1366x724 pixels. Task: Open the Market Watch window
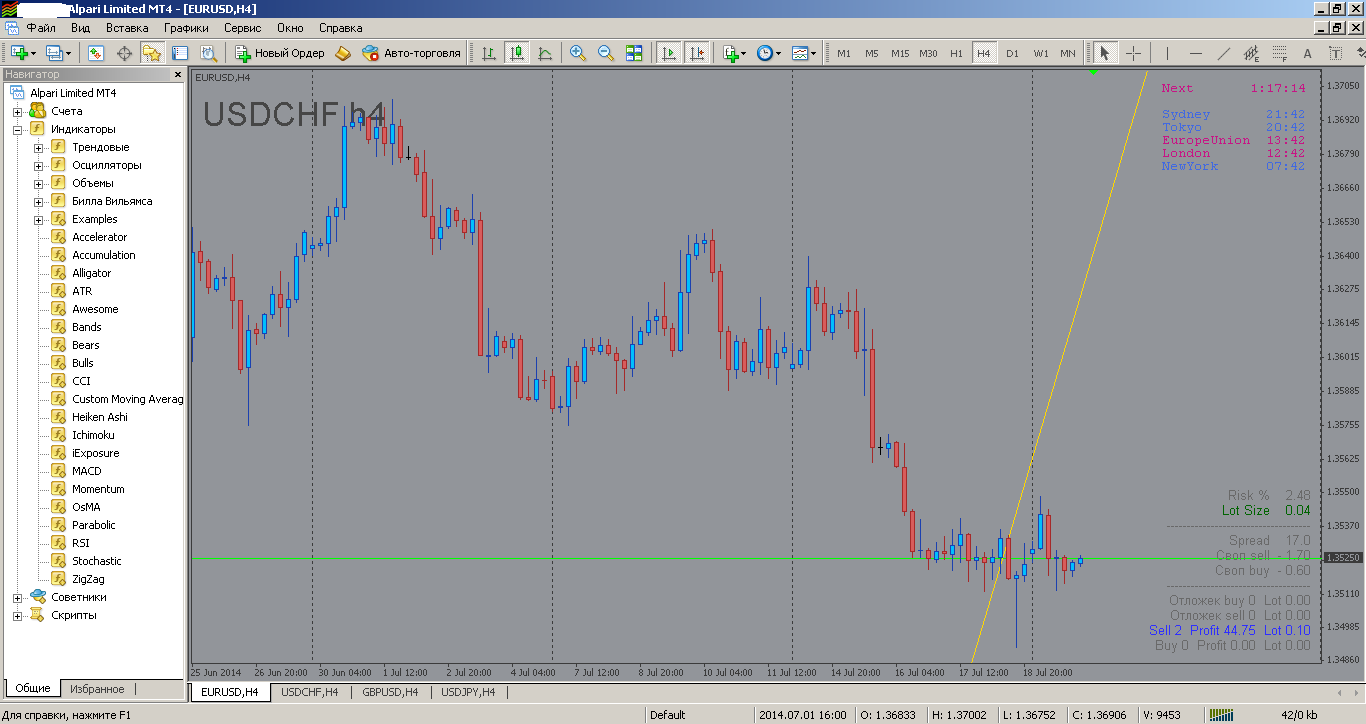96,53
